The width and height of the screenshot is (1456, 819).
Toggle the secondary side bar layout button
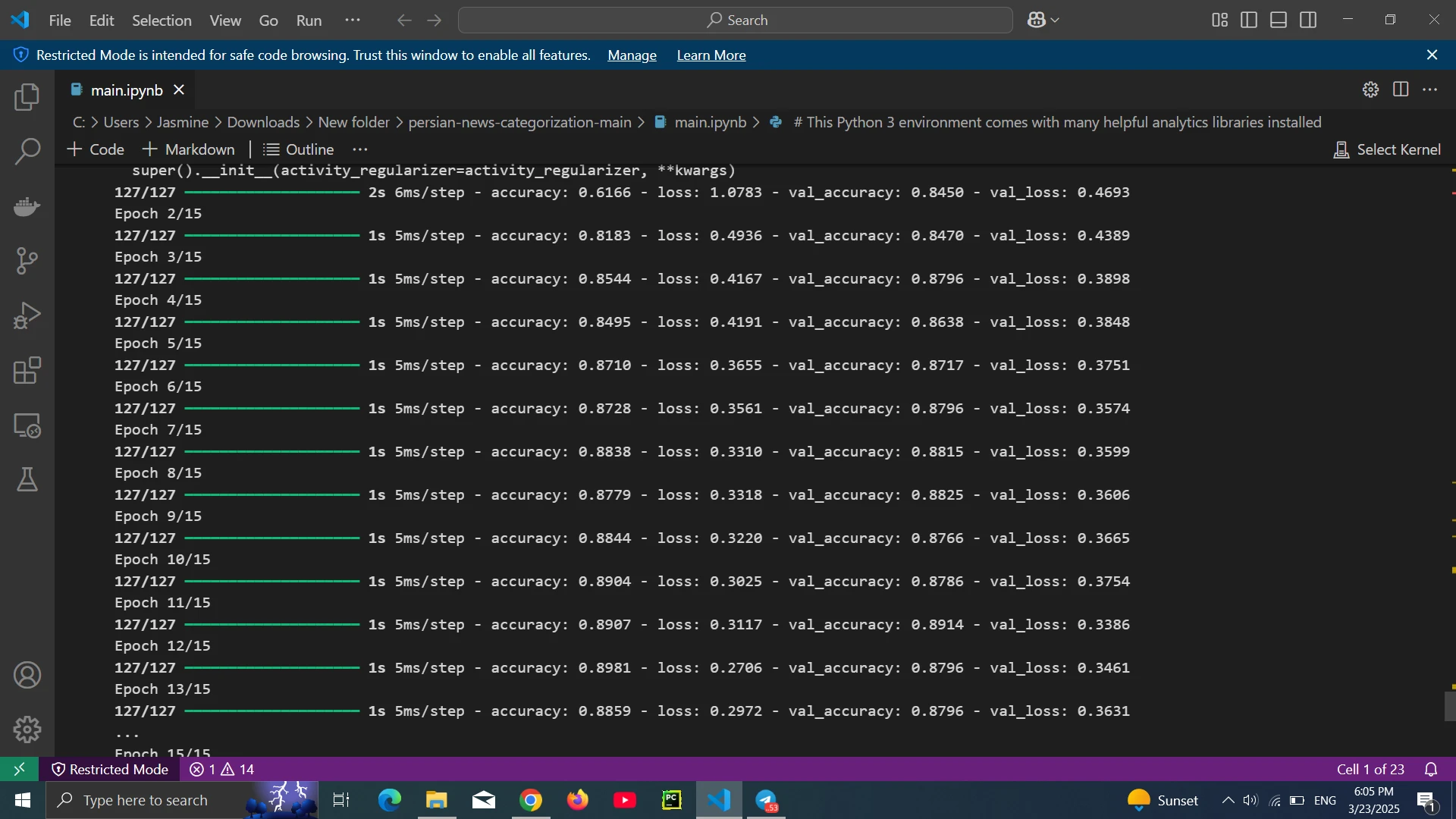1308,20
